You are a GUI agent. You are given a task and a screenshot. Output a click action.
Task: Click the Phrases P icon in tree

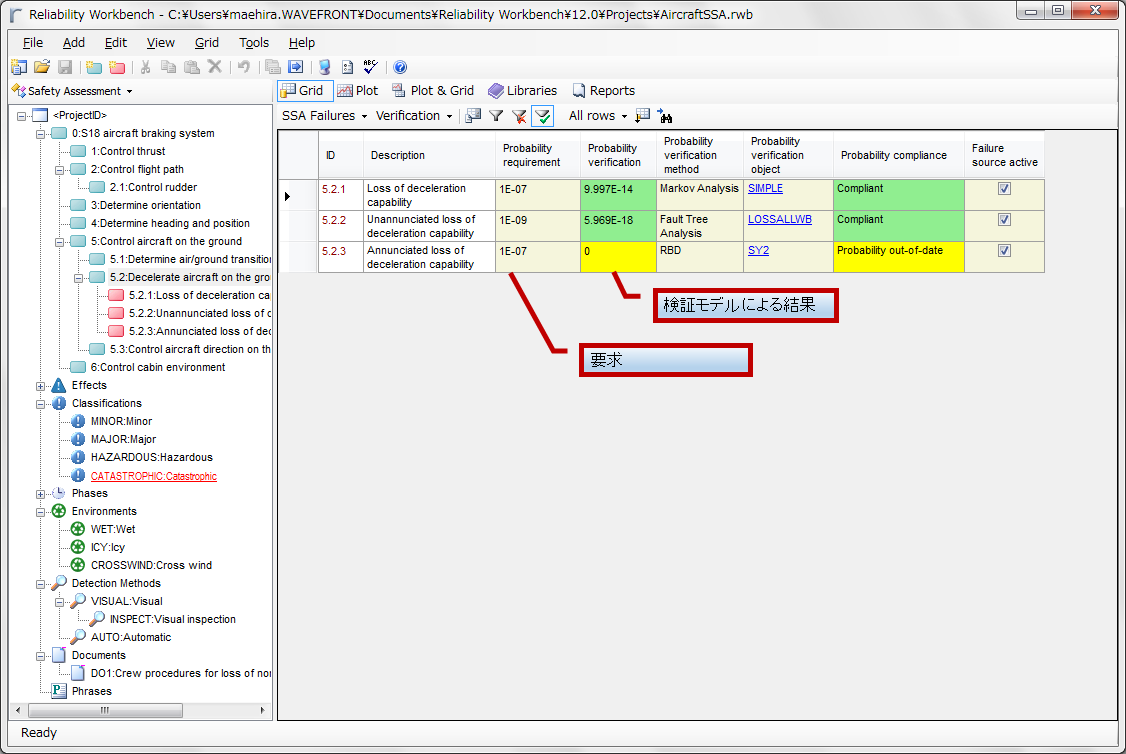[59, 691]
